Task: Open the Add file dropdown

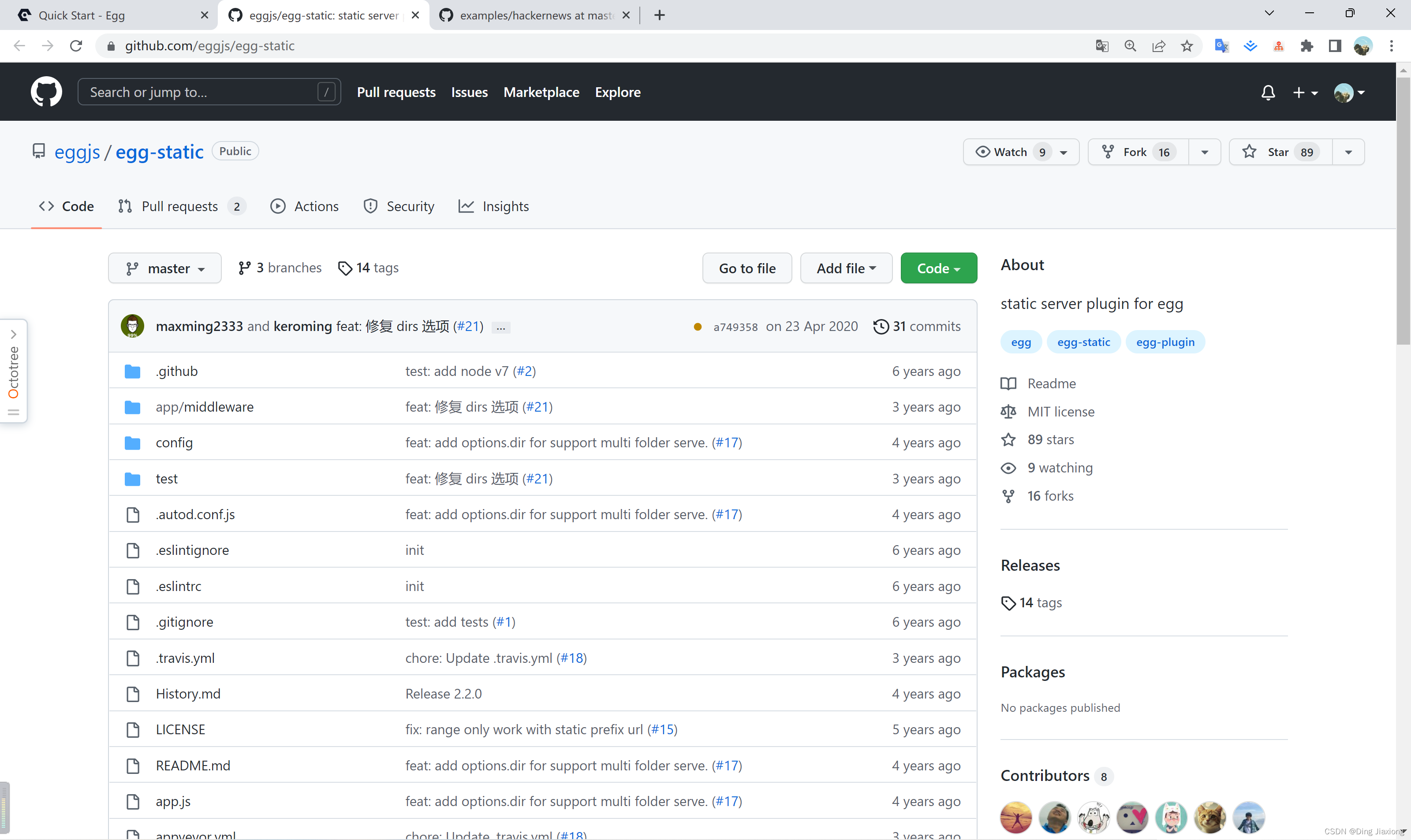Action: click(x=846, y=268)
